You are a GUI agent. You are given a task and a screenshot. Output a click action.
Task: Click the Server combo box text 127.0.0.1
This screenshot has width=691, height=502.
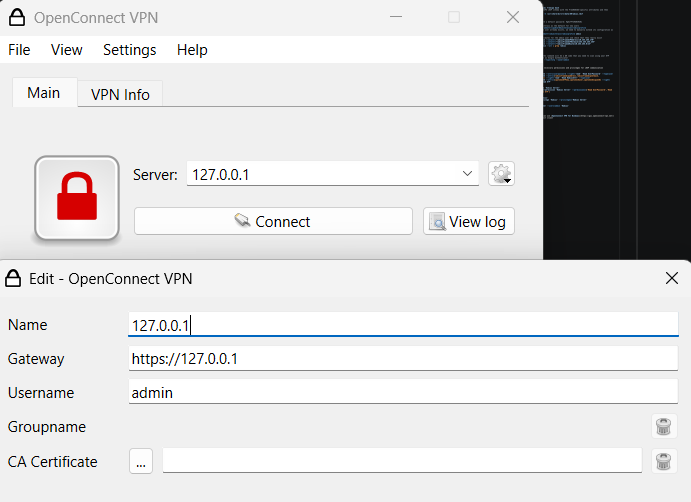220,175
